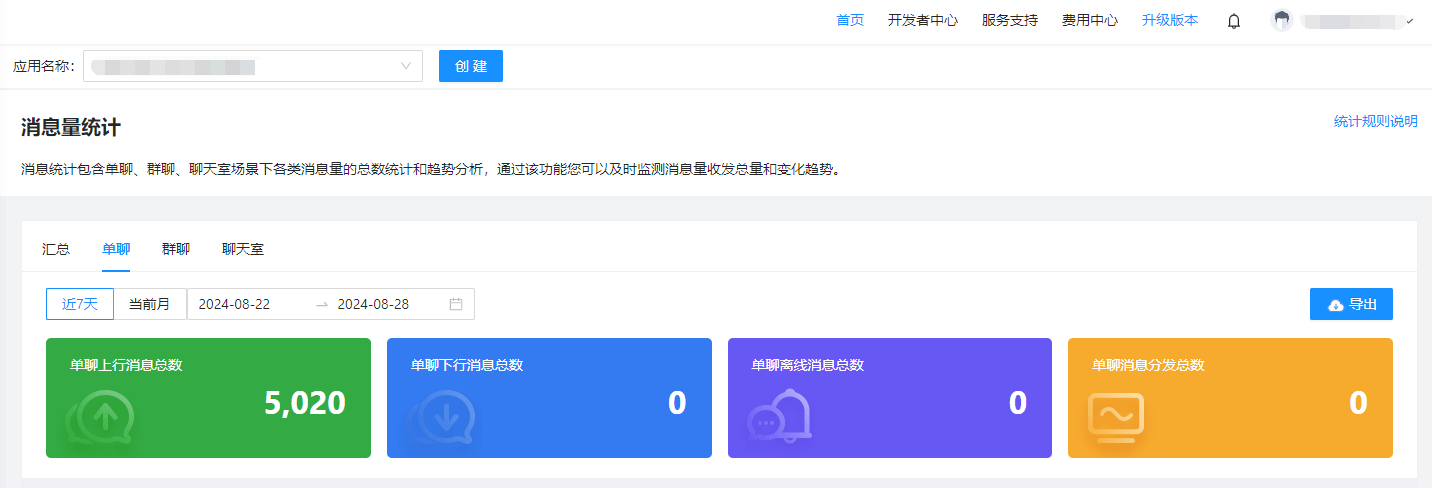Select the 当前月 time range option
Screen dimensions: 1432x488
pyautogui.click(x=150, y=304)
